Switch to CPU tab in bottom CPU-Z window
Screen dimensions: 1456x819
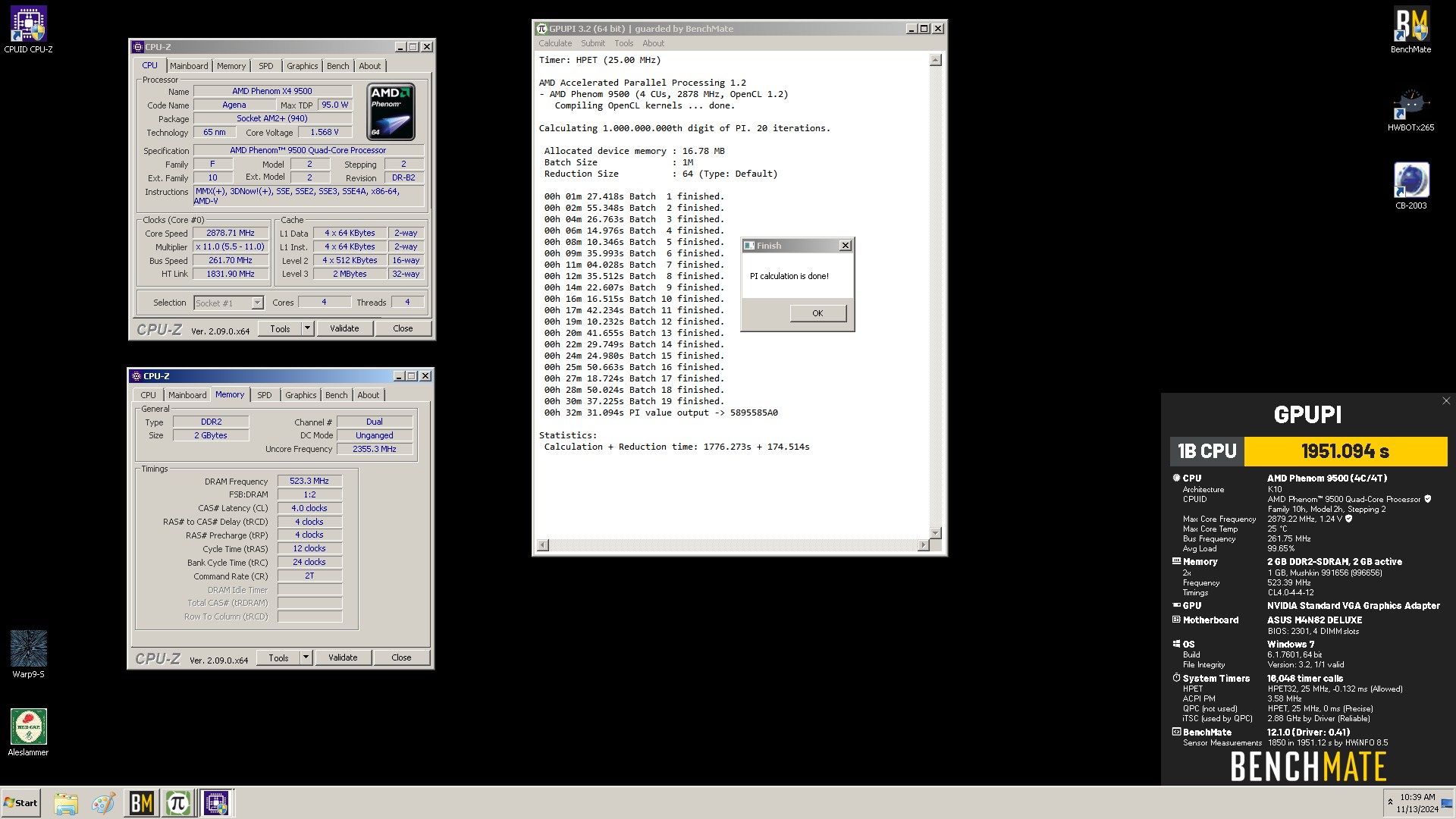[x=149, y=395]
